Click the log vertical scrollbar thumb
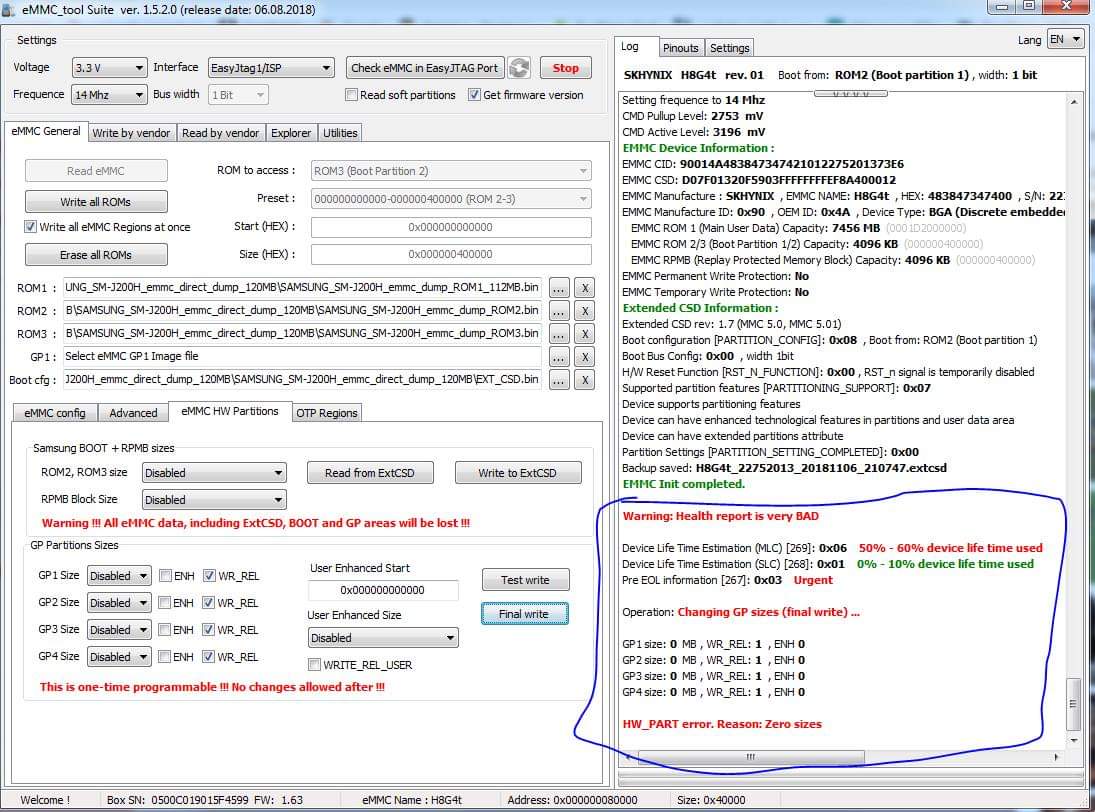 [x=1073, y=703]
